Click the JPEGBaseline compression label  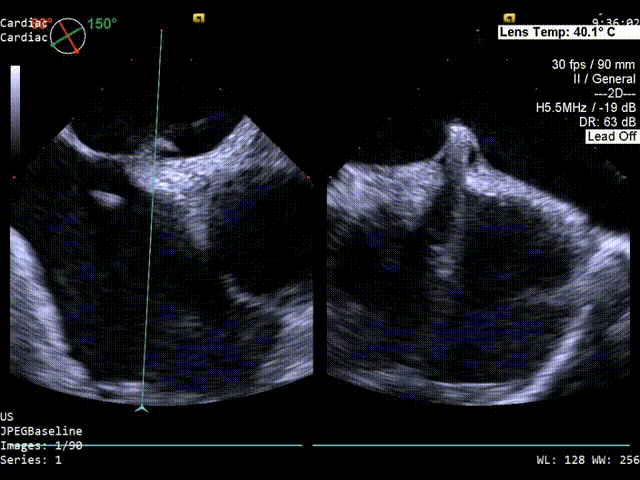coord(41,431)
